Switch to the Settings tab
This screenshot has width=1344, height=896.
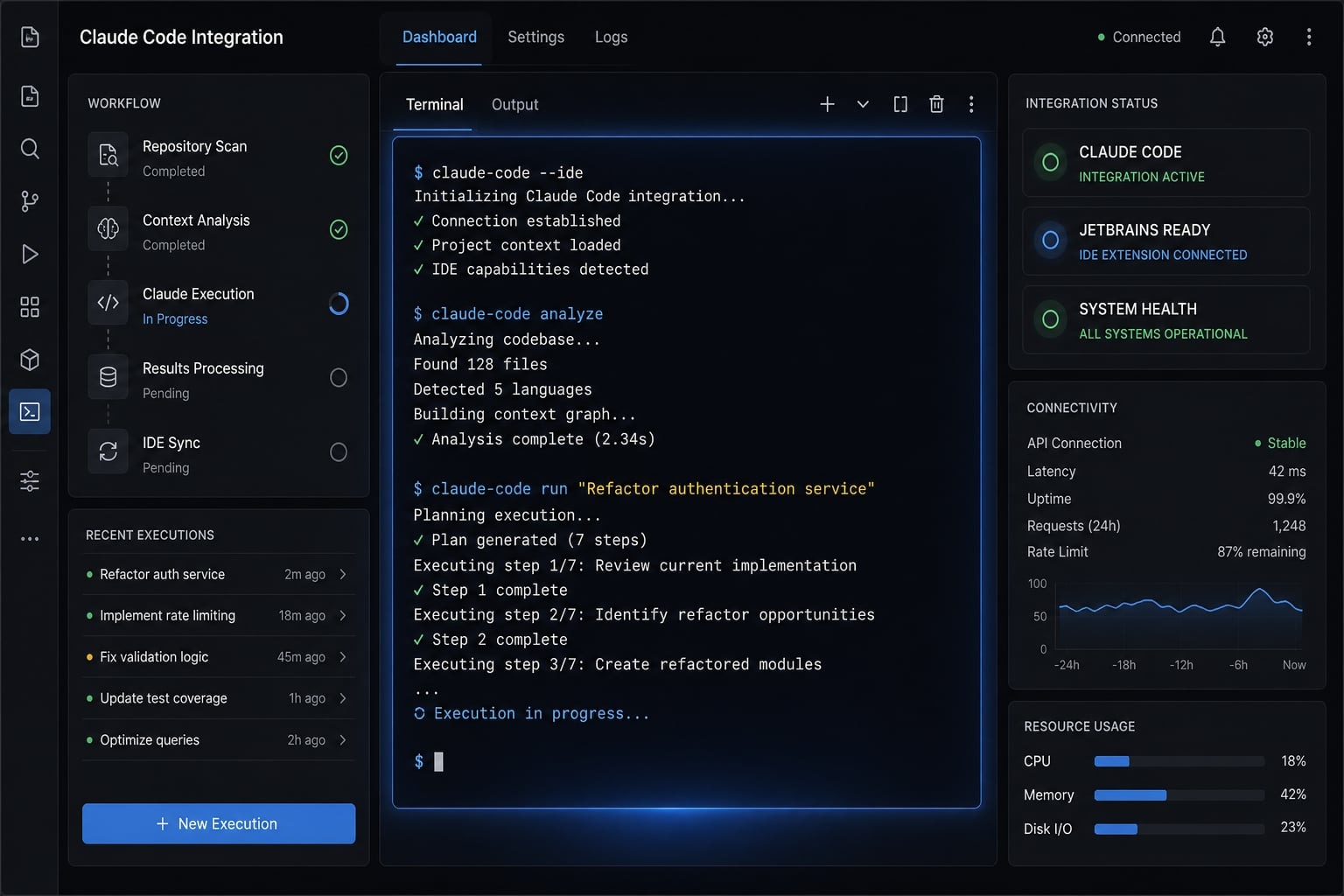point(535,37)
